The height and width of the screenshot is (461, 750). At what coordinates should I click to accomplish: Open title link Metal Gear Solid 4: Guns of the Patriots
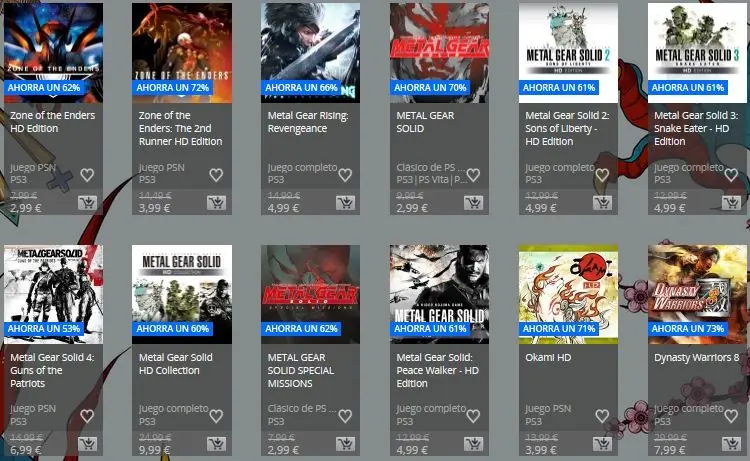[x=52, y=370]
